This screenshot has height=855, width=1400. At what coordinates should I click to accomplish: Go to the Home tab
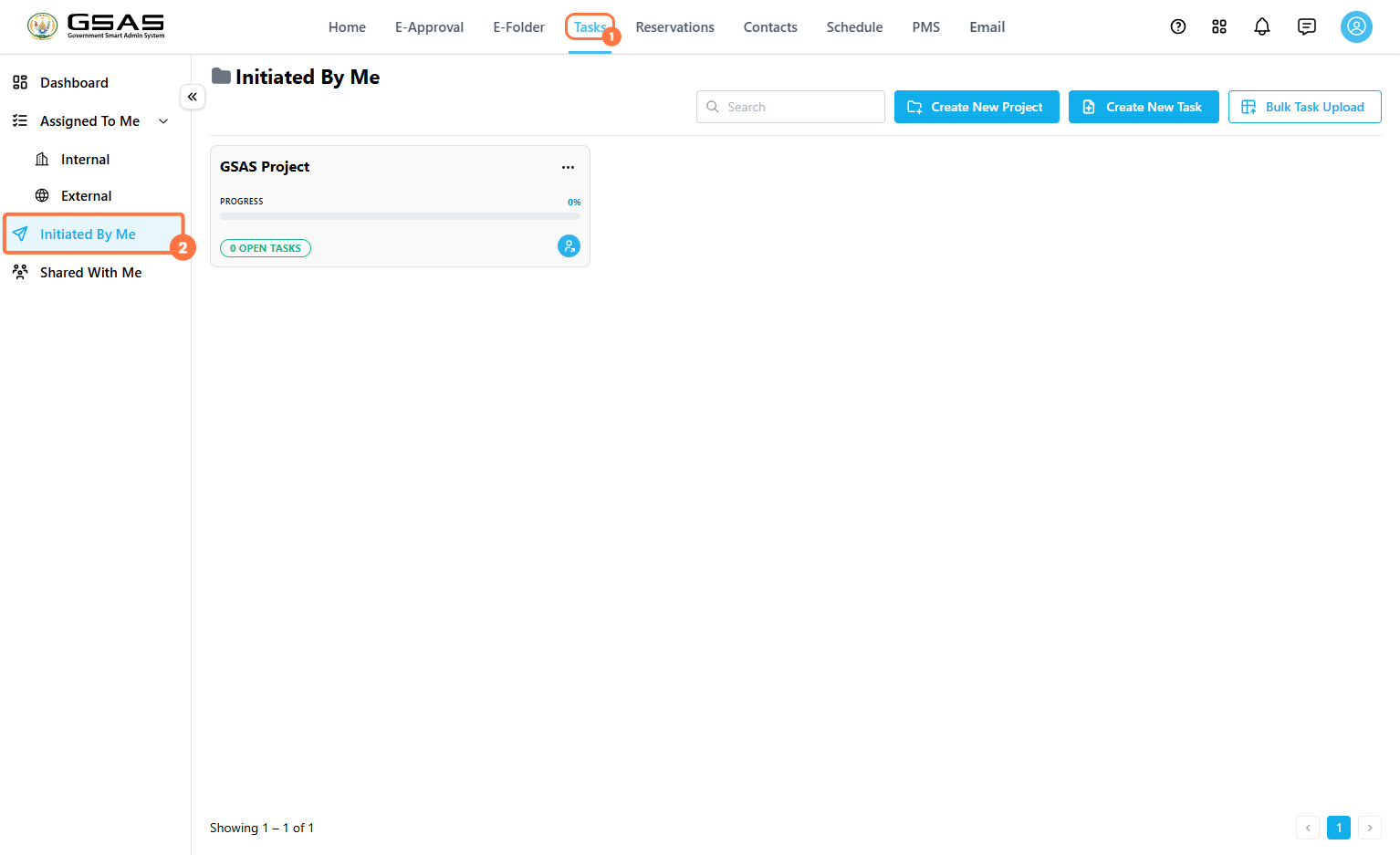tap(347, 27)
